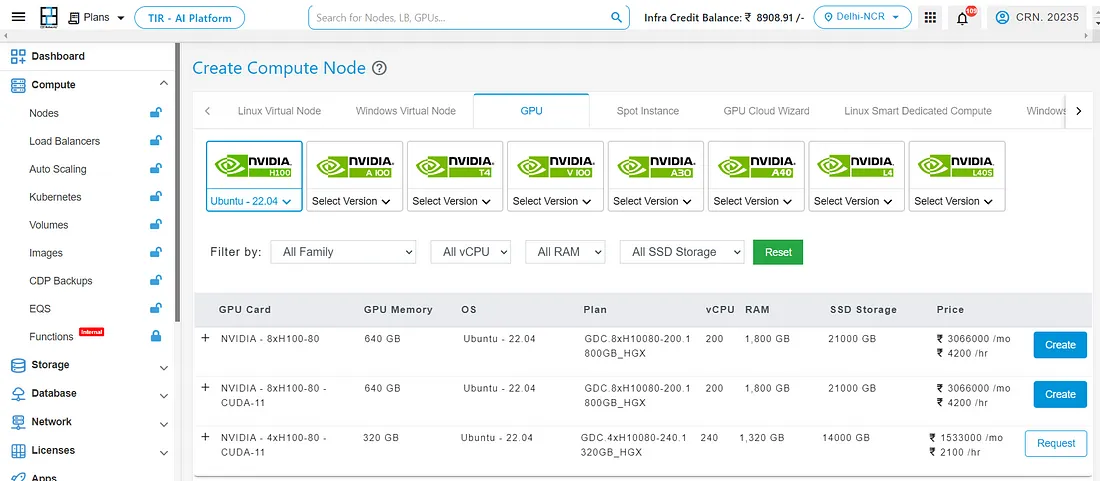Image resolution: width=1100 pixels, height=481 pixels.
Task: Expand the Database section
Action: (x=163, y=396)
